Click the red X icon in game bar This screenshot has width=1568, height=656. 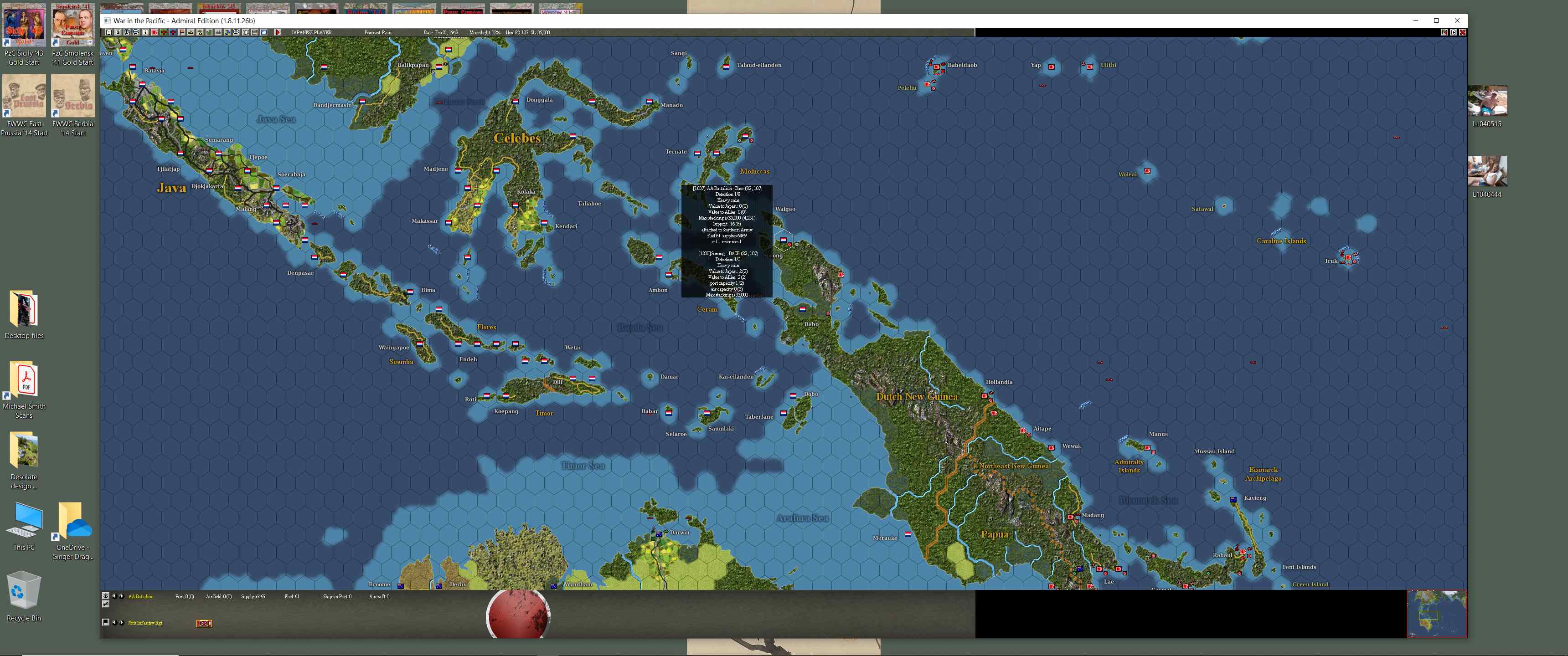(x=1462, y=32)
